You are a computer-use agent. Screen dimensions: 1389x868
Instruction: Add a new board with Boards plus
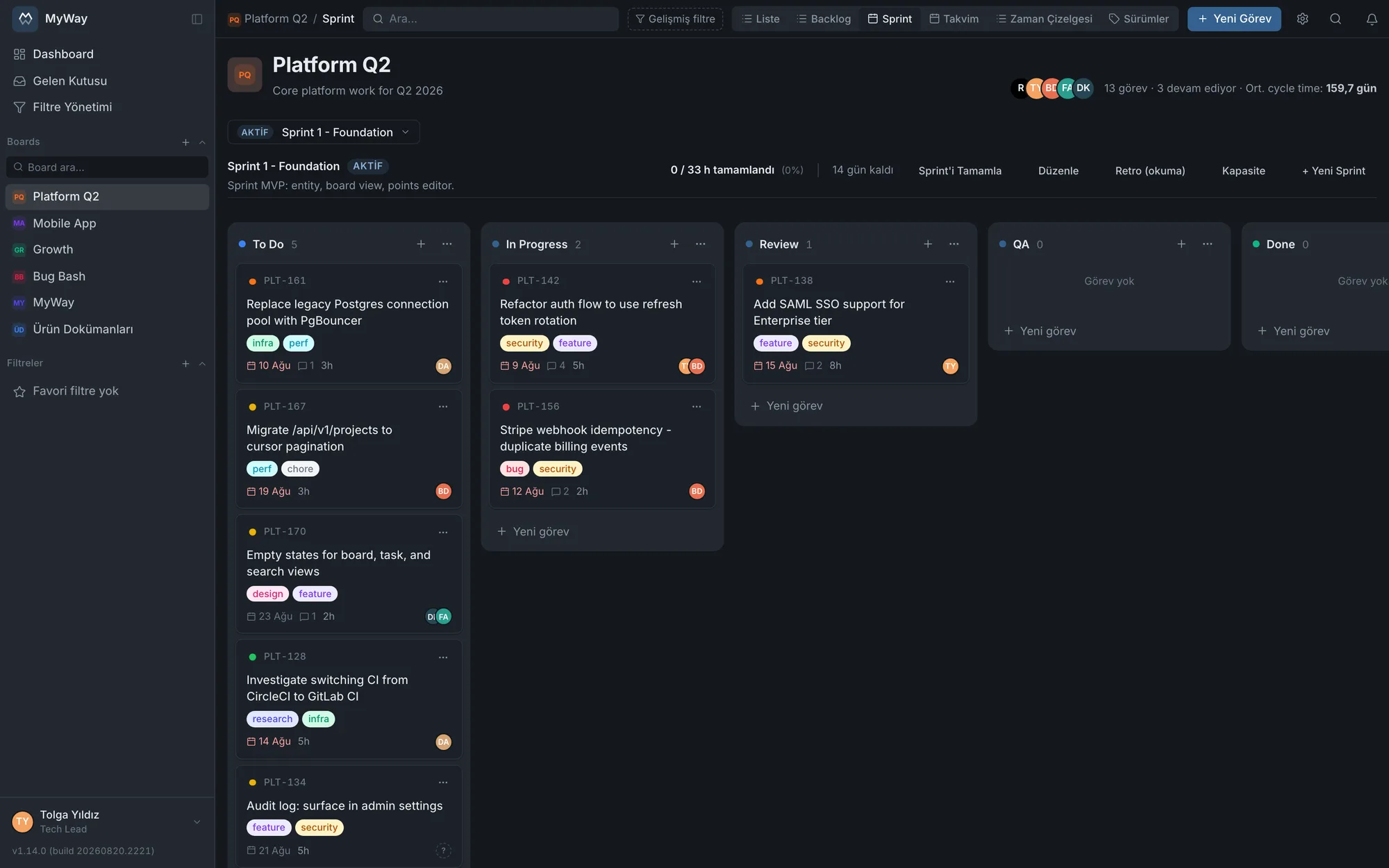(185, 142)
